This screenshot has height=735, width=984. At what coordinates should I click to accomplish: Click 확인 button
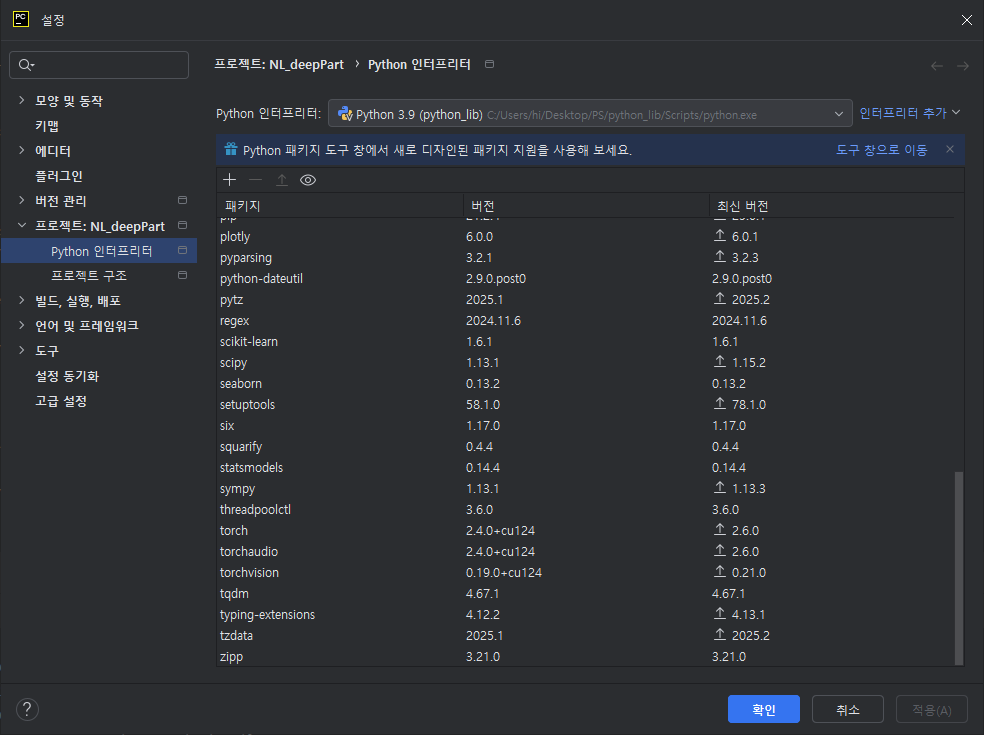(x=764, y=709)
